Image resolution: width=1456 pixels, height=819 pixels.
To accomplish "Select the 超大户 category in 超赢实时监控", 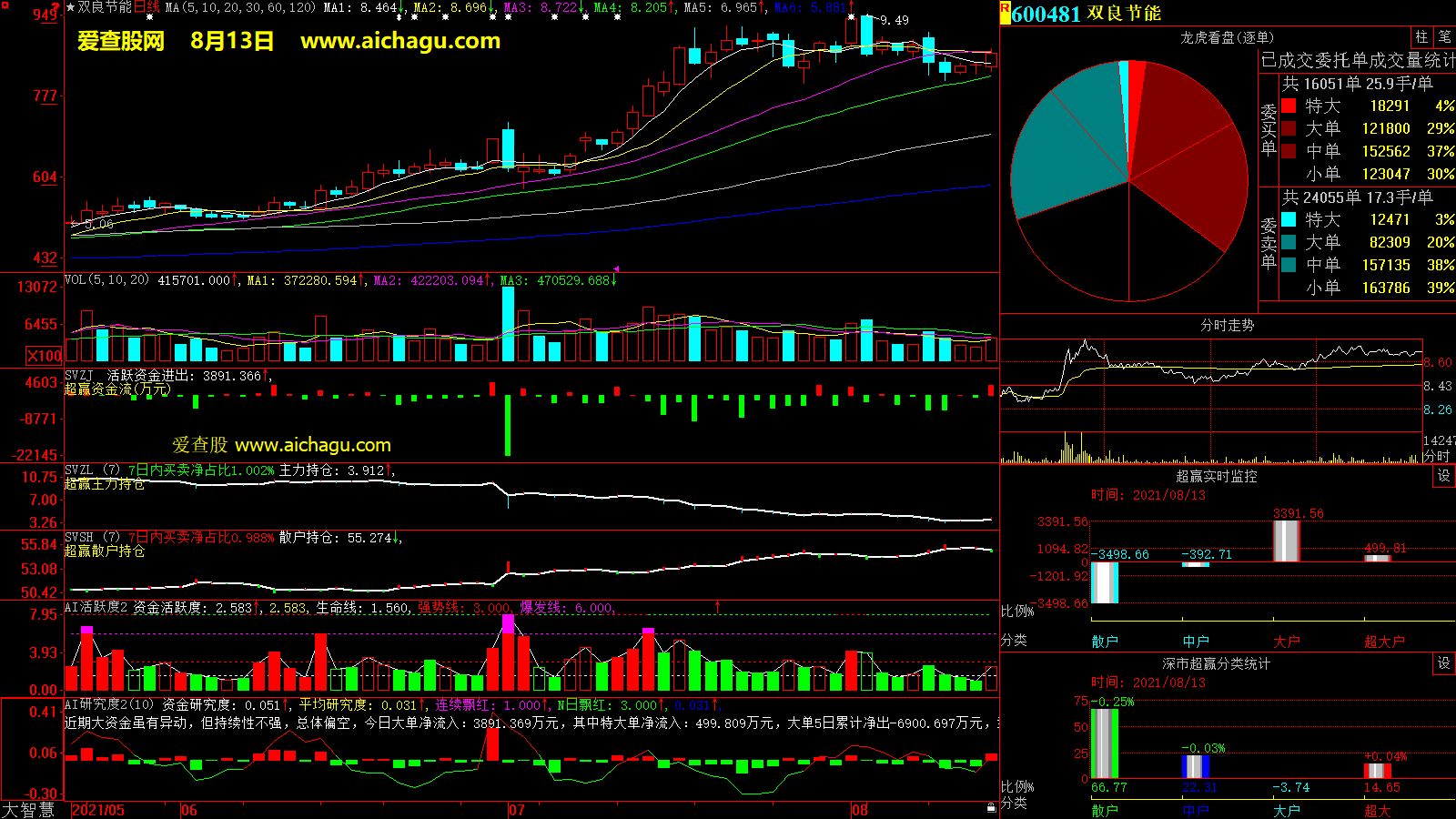I will [x=1383, y=642].
